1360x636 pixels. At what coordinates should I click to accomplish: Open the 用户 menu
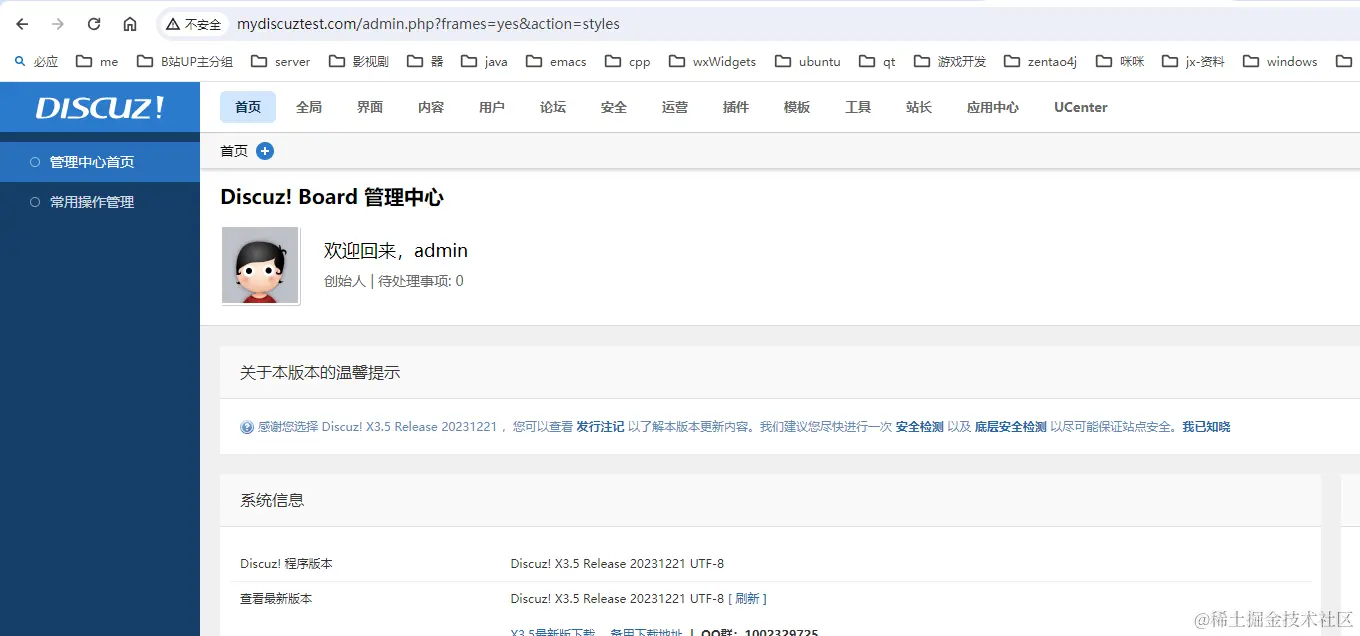coord(492,107)
